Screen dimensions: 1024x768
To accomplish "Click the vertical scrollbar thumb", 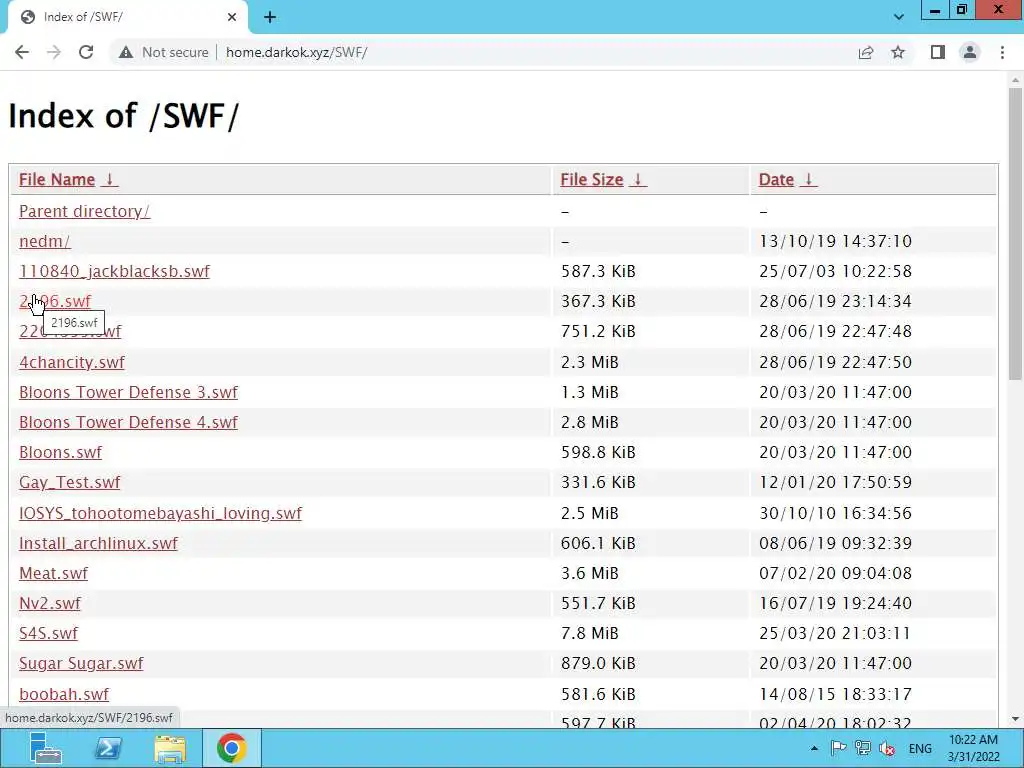I will tap(1015, 234).
